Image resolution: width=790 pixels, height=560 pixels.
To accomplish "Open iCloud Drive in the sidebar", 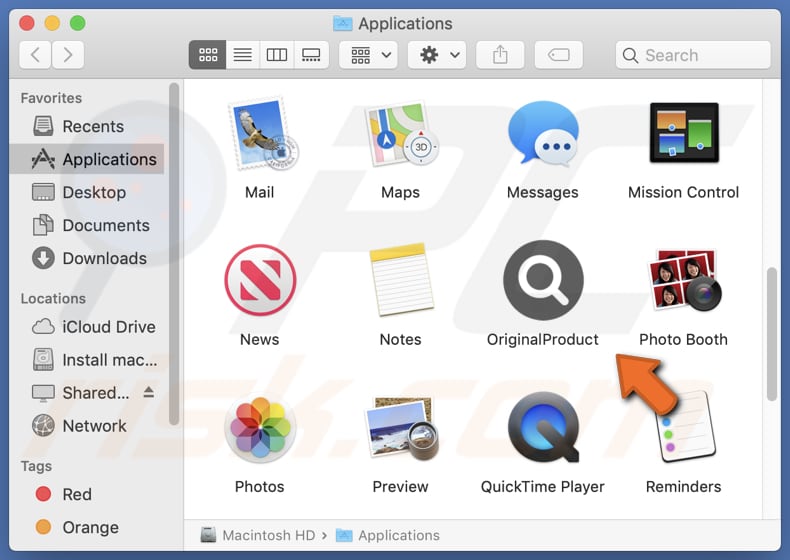I will [x=87, y=327].
